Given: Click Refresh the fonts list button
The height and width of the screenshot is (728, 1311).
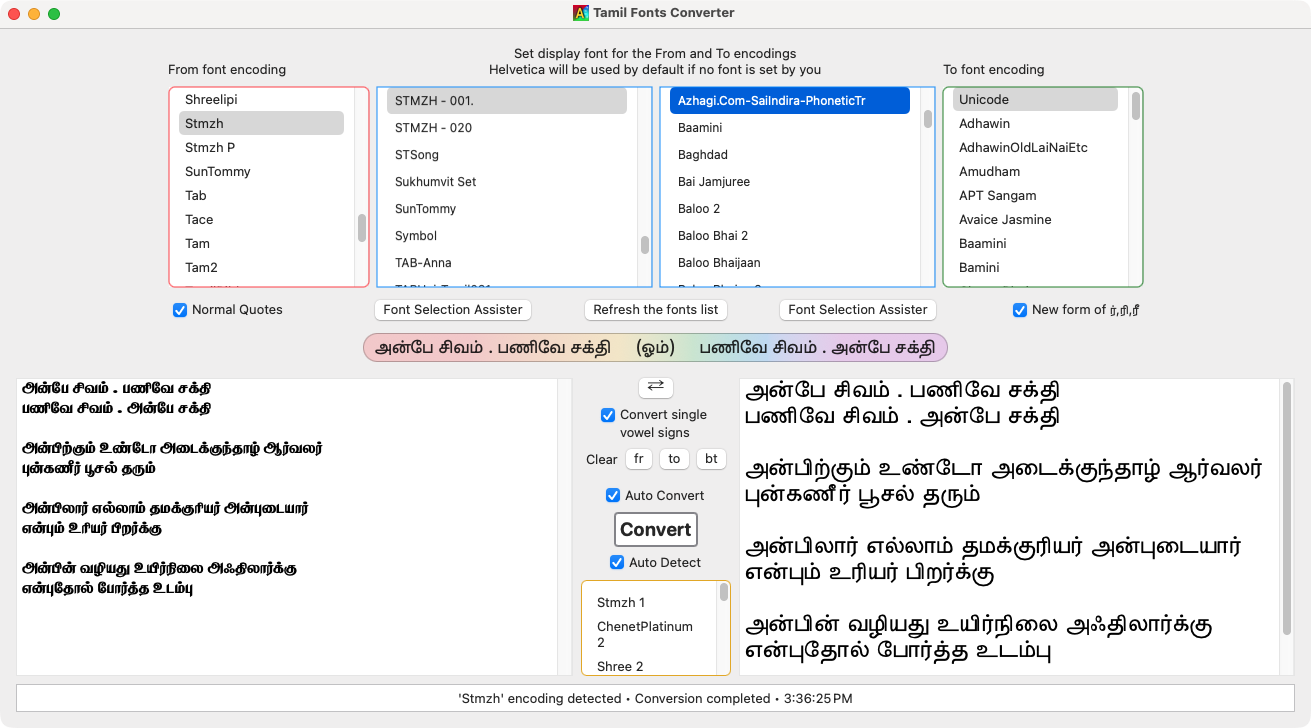Looking at the screenshot, I should 656,310.
